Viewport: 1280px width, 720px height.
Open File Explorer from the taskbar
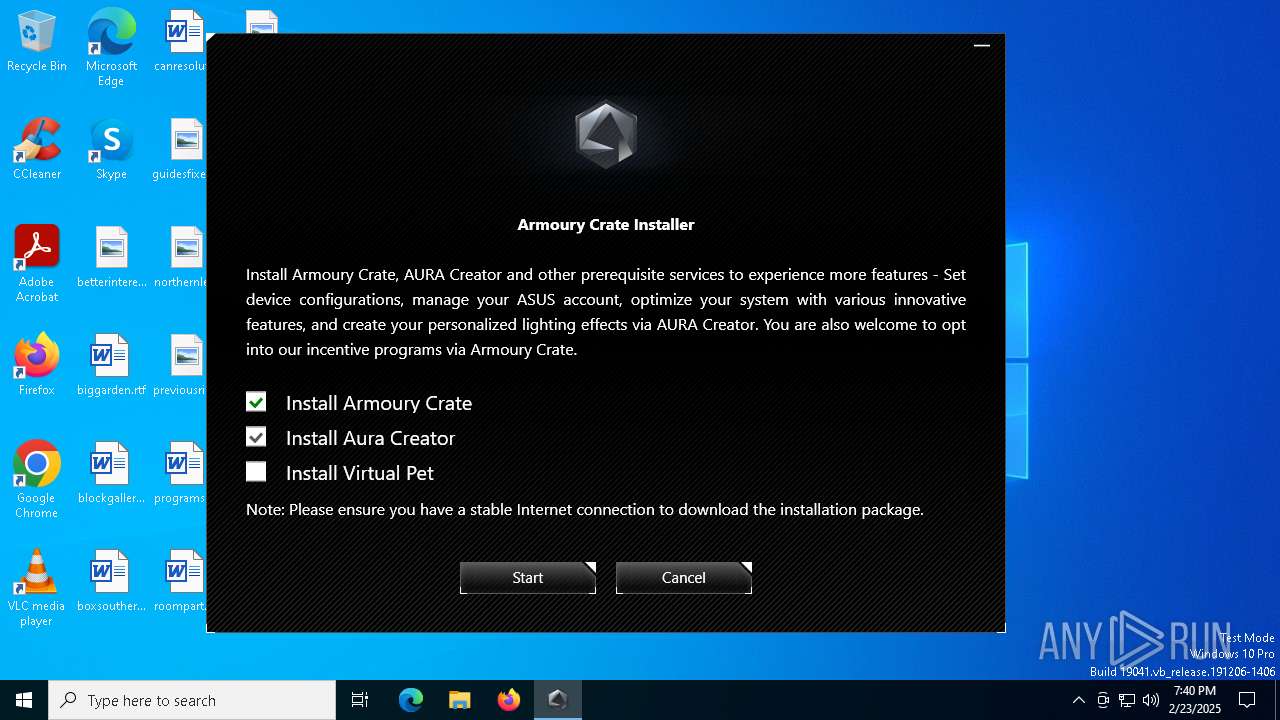[x=460, y=700]
